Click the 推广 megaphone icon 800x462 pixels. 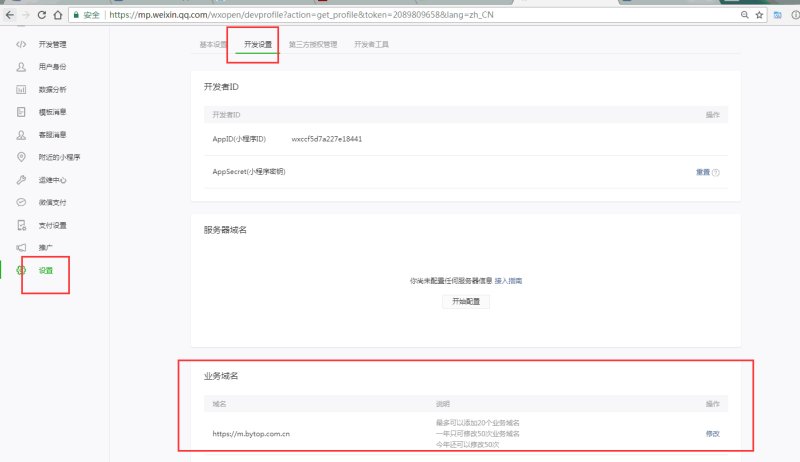[21, 247]
